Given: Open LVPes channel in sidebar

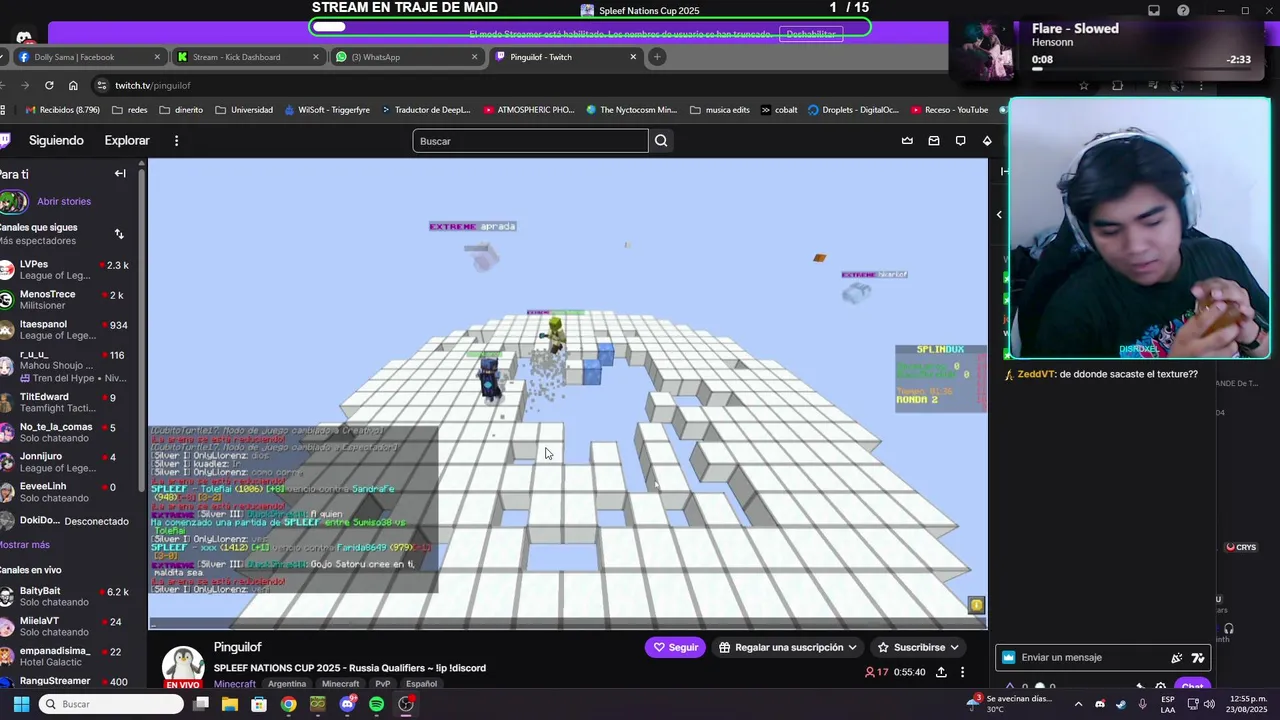Looking at the screenshot, I should click(65, 270).
